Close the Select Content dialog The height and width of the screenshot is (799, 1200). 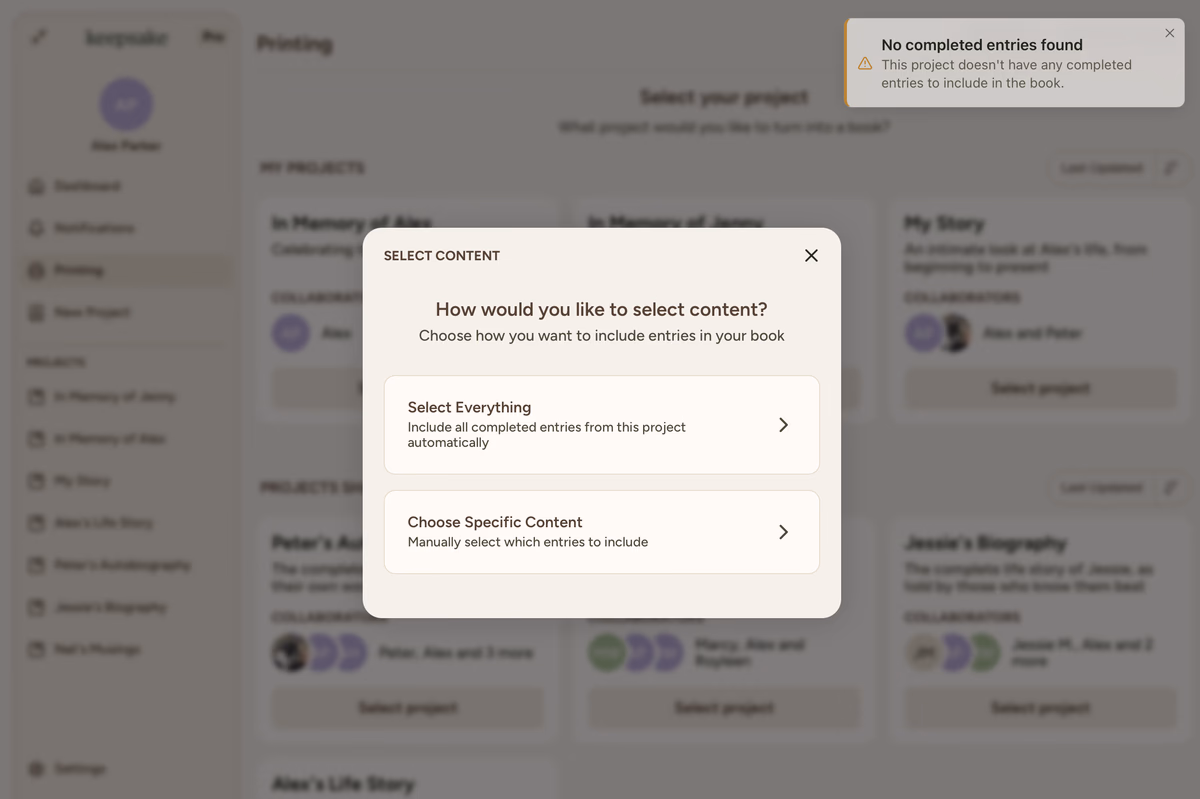[x=811, y=255]
